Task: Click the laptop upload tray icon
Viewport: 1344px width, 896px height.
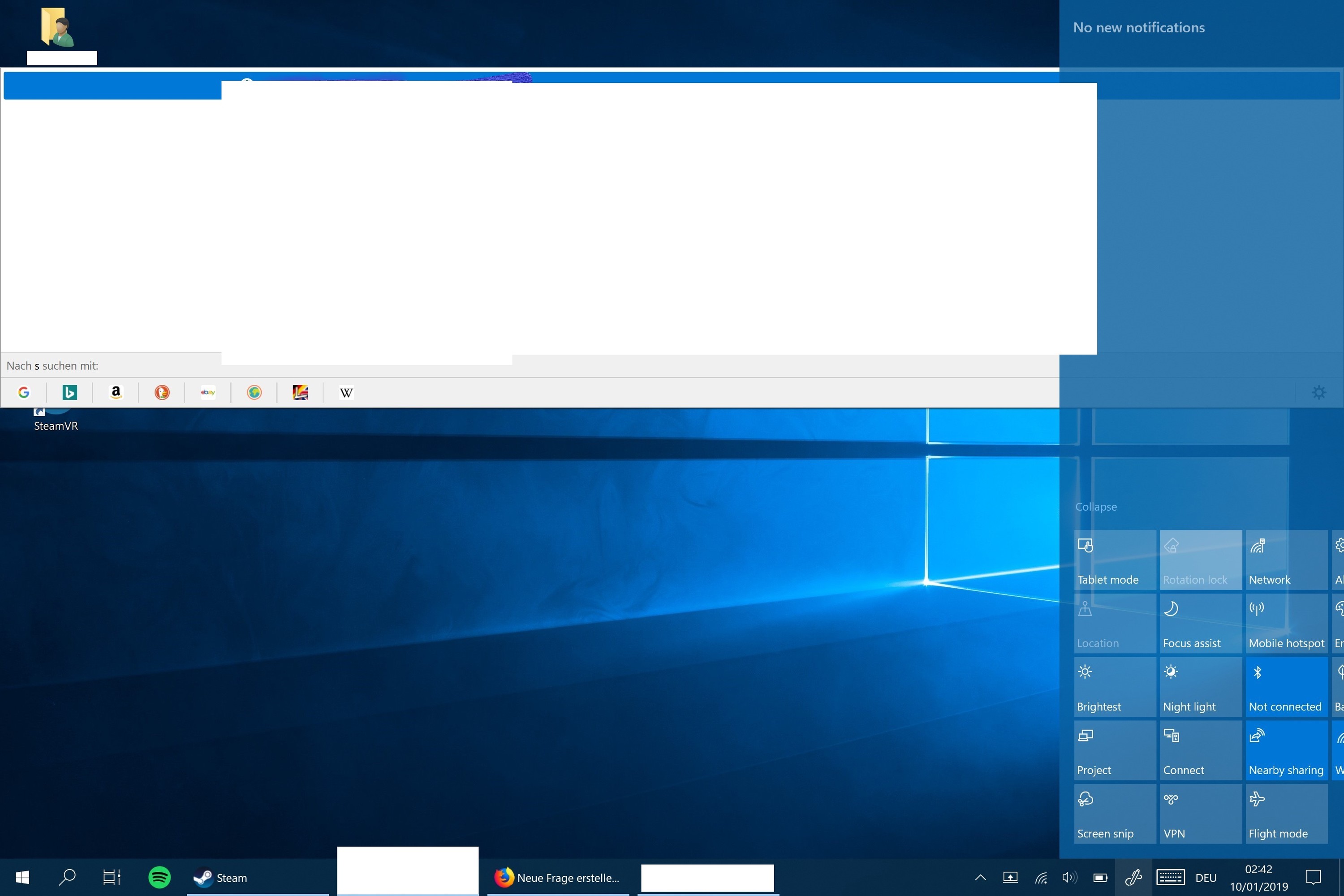Action: click(1010, 877)
